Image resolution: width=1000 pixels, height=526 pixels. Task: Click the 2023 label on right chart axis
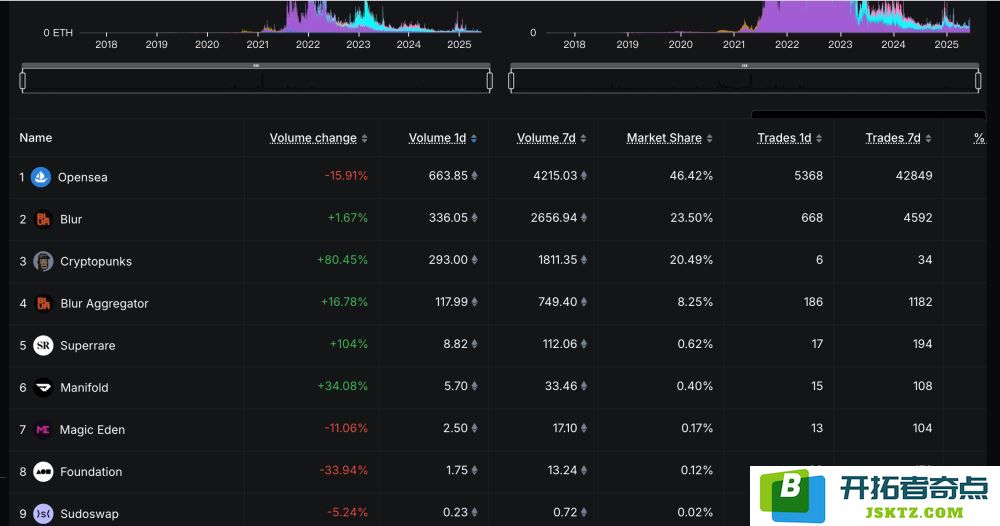840,44
